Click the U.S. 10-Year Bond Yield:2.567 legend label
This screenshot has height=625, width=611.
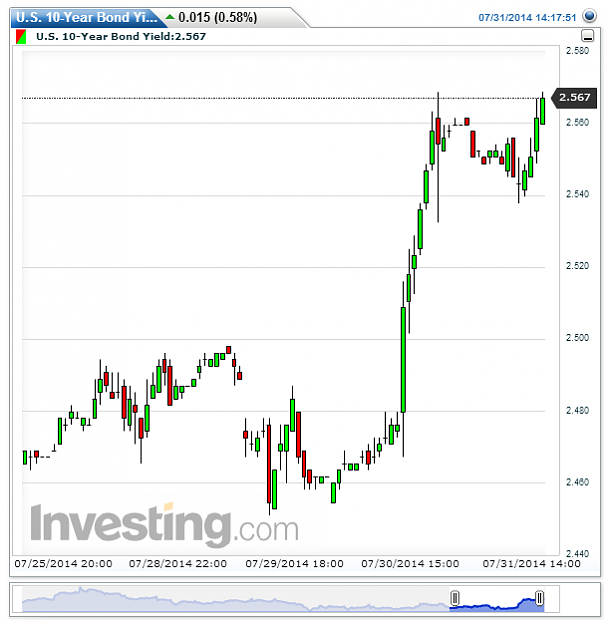(121, 37)
